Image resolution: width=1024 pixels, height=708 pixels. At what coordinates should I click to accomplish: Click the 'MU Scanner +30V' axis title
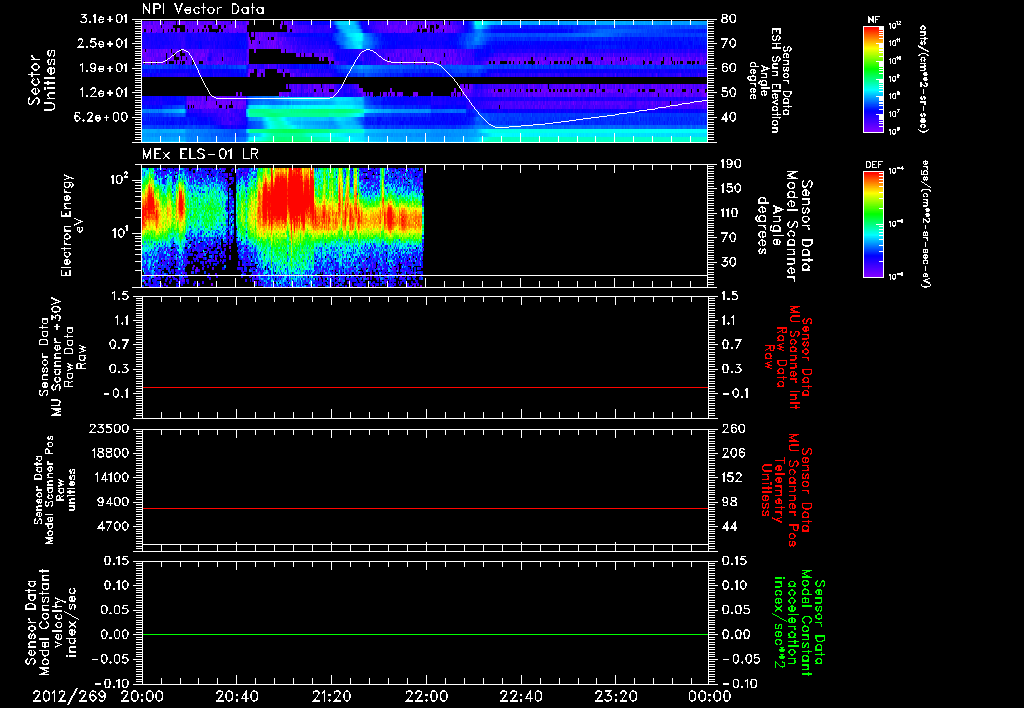[x=62, y=357]
